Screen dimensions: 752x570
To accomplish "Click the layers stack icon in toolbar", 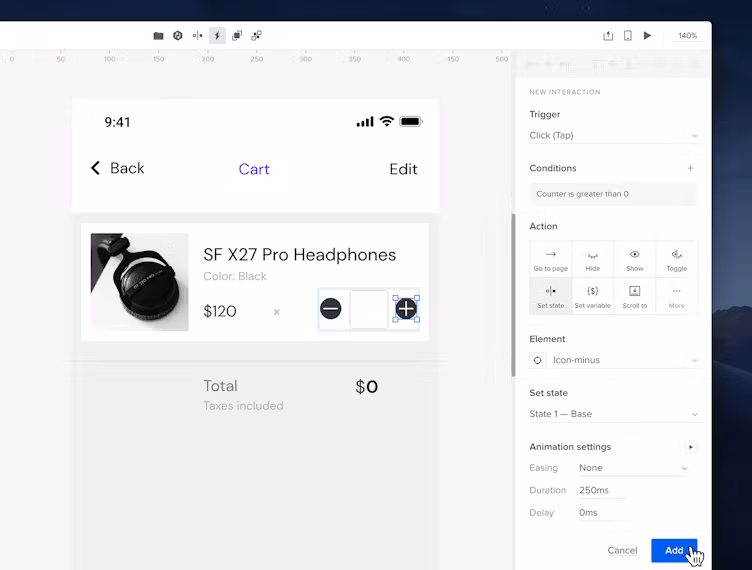I will pyautogui.click(x=237, y=35).
